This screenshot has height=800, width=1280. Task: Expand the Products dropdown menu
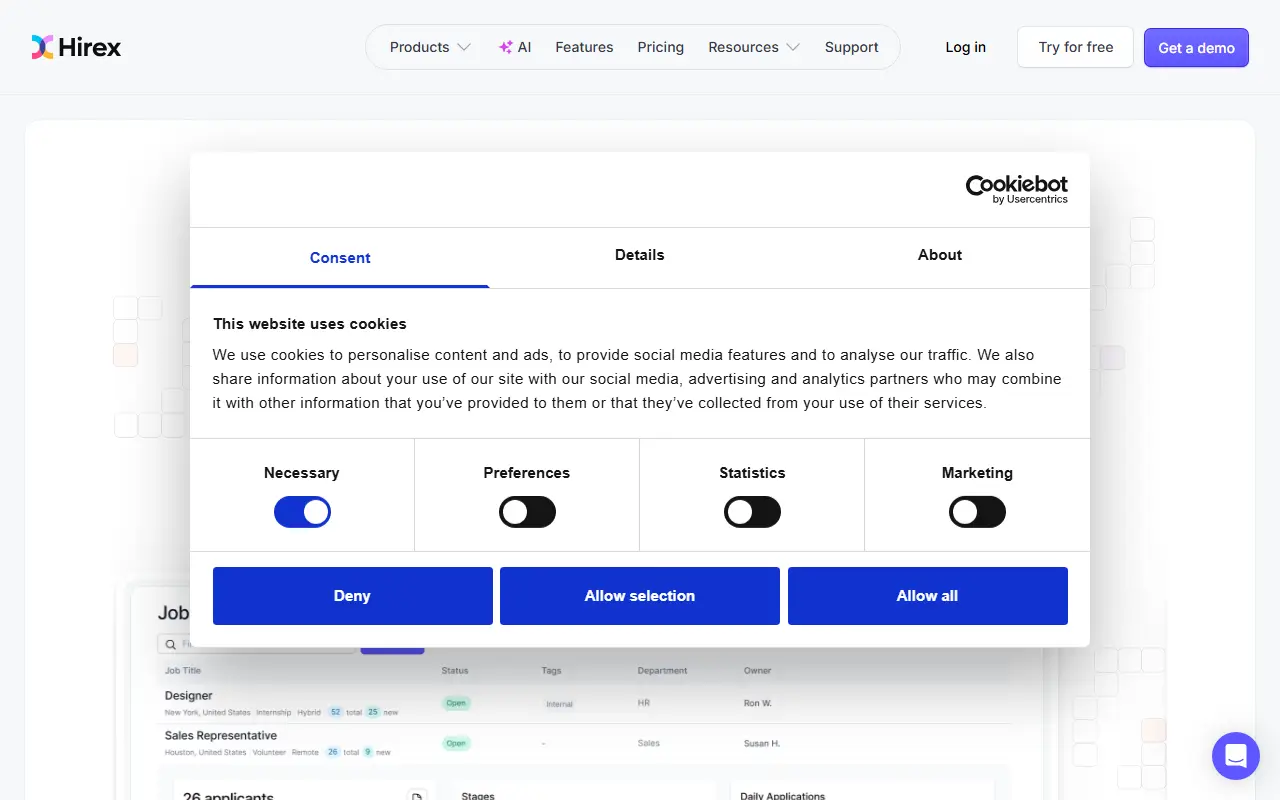[430, 47]
